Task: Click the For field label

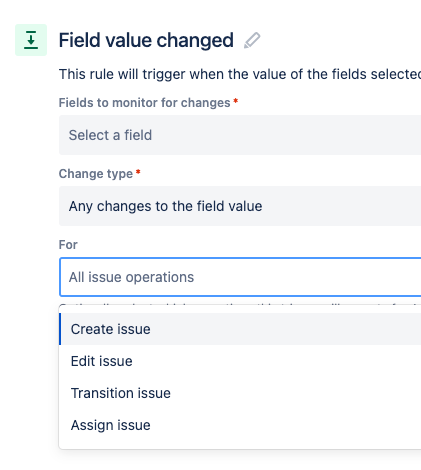Action: (x=68, y=245)
